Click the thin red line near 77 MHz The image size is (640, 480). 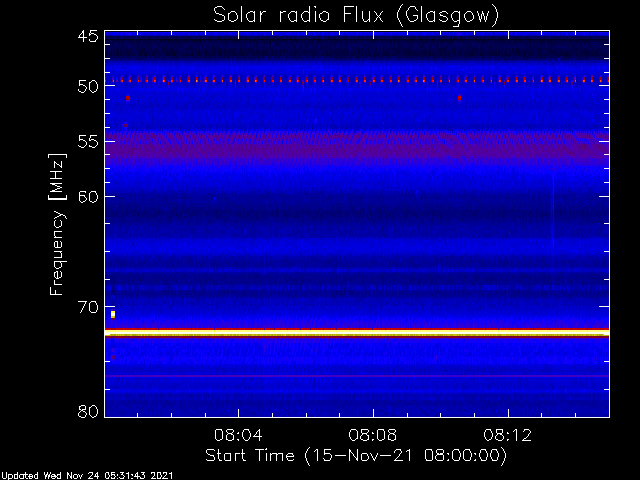357,376
